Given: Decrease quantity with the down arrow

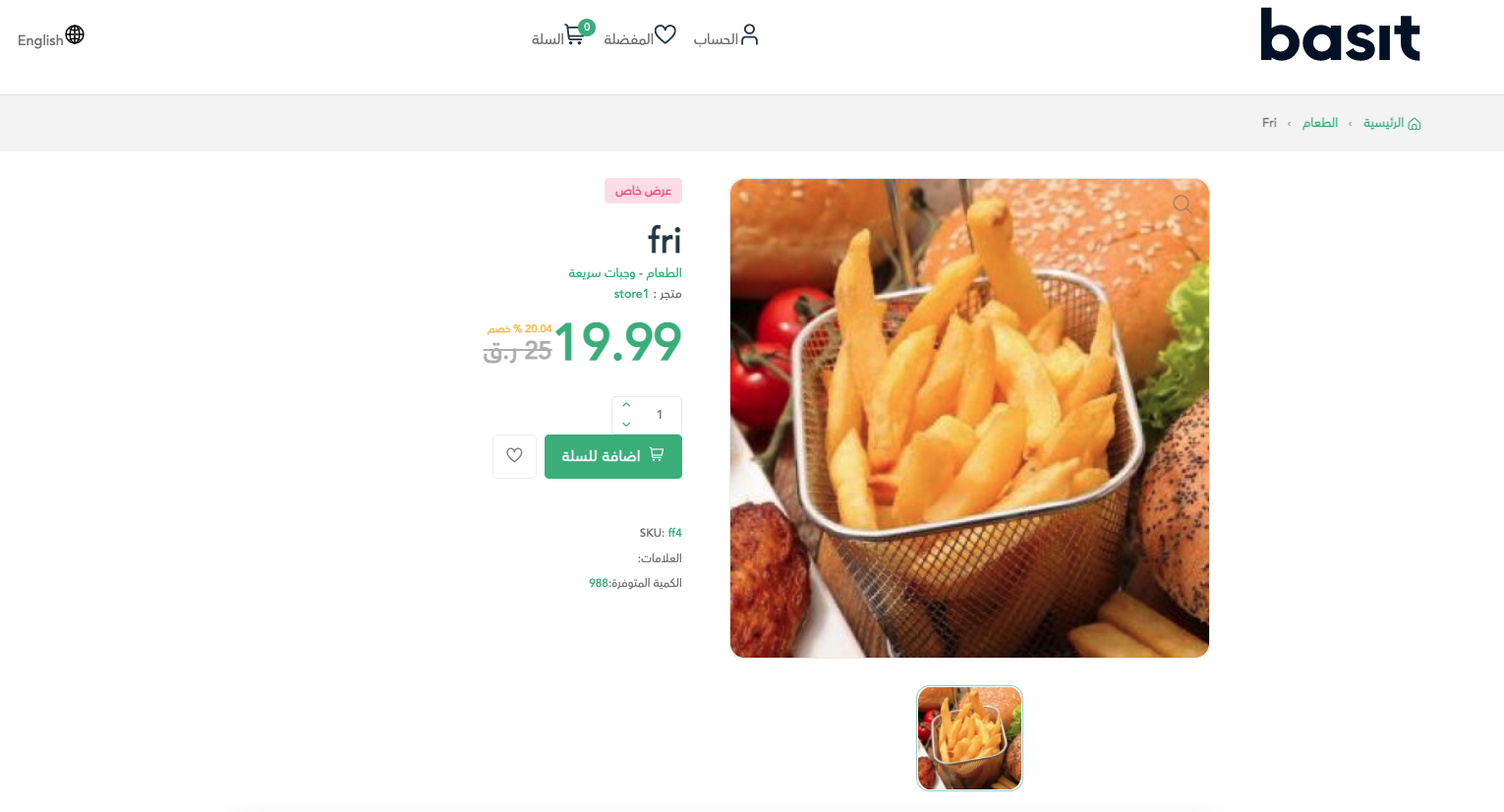Looking at the screenshot, I should point(626,425).
